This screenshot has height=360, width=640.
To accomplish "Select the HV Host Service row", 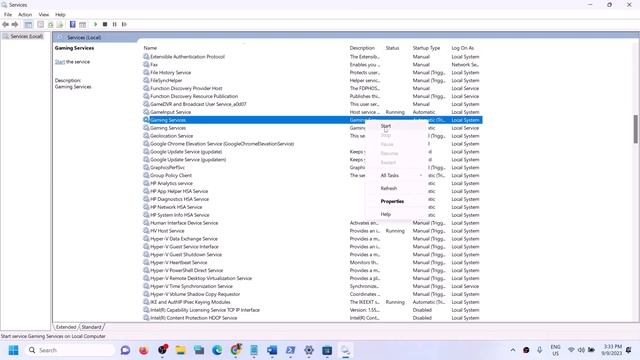I will click(312, 231).
